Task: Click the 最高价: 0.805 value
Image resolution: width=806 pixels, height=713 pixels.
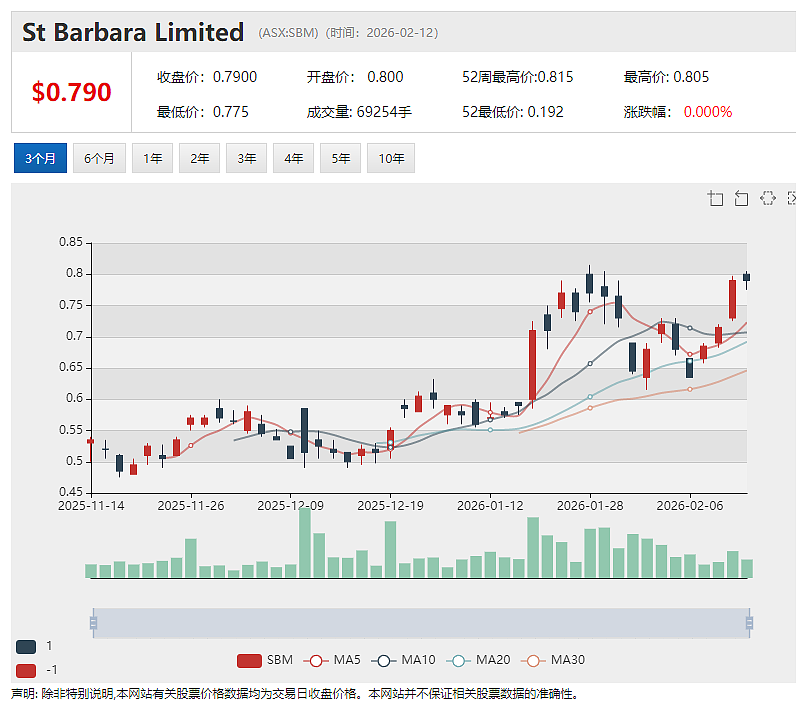Action: point(666,77)
